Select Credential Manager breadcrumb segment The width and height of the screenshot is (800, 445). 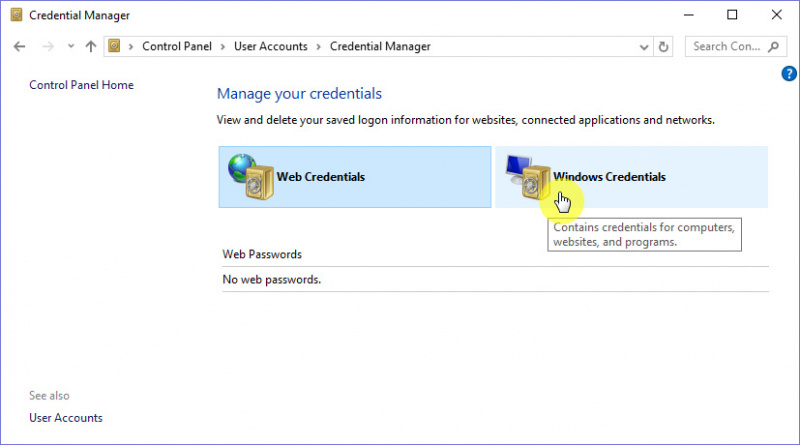point(380,46)
